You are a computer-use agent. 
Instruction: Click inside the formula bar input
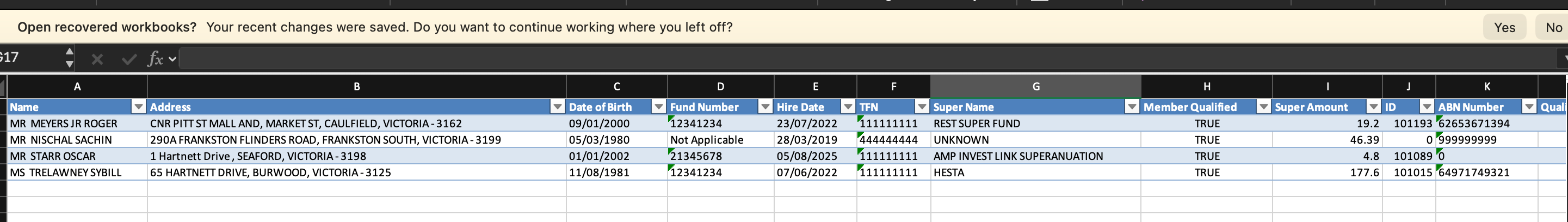point(852,58)
